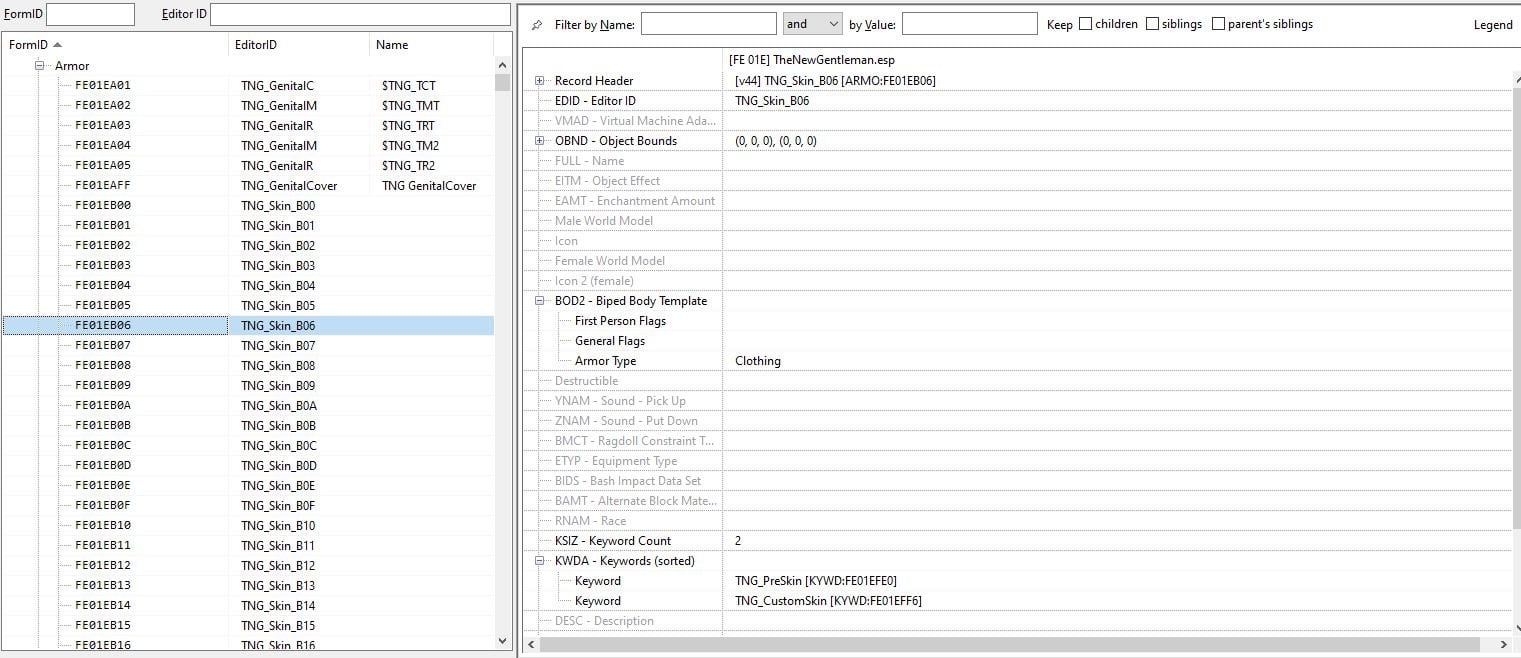Select the highlighted FE01EB06 record

(x=248, y=326)
